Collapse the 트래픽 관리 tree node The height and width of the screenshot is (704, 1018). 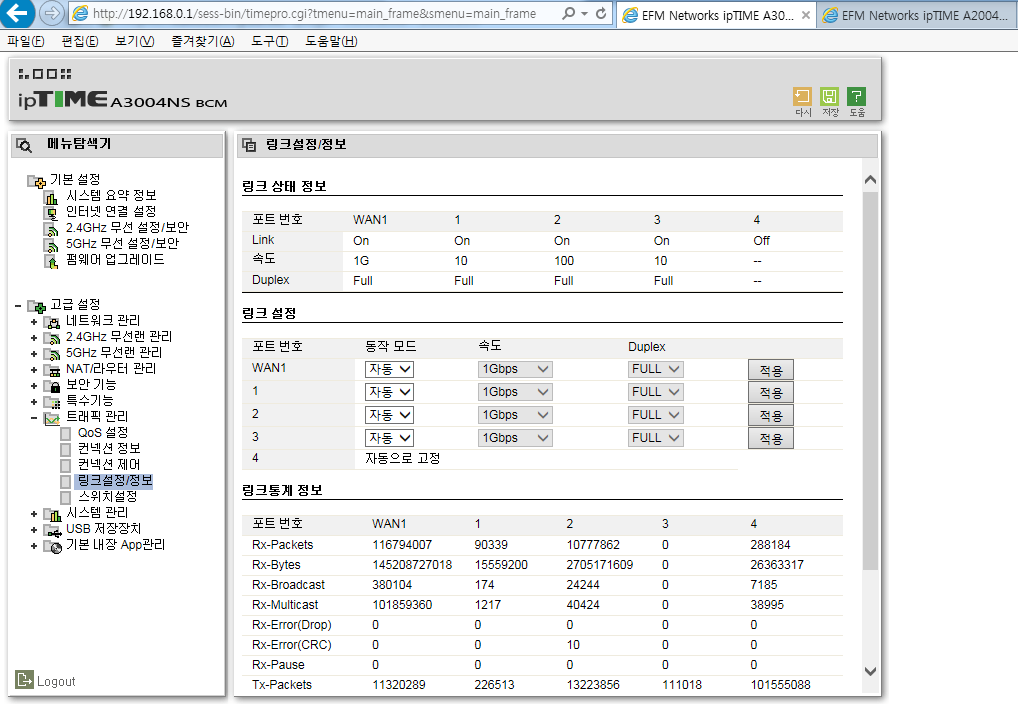(34, 418)
